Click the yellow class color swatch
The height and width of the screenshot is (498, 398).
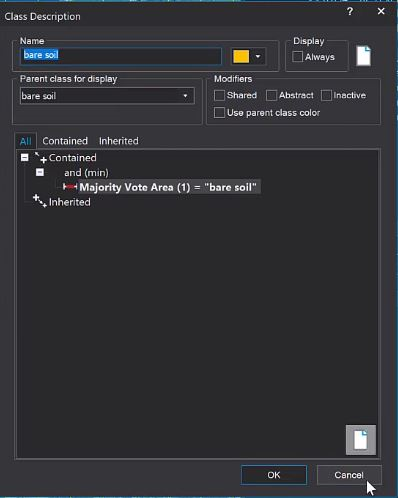241,56
